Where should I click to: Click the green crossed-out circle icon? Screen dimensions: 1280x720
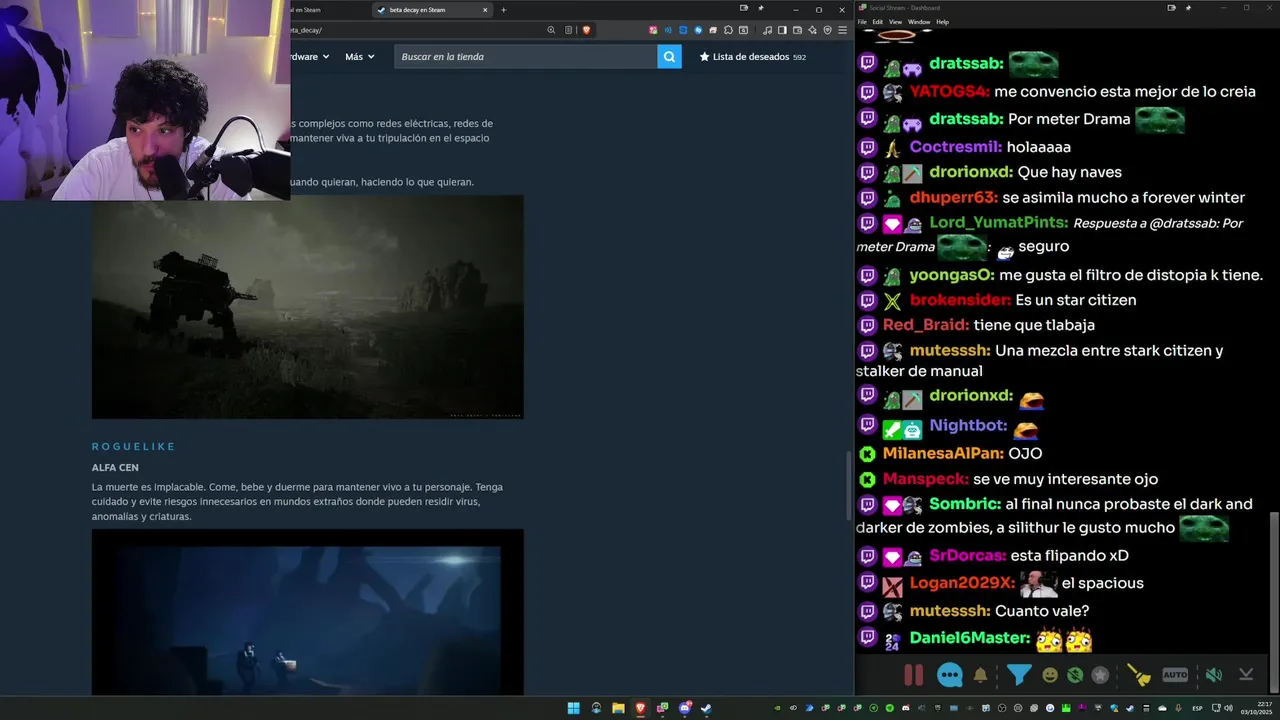tap(1075, 675)
